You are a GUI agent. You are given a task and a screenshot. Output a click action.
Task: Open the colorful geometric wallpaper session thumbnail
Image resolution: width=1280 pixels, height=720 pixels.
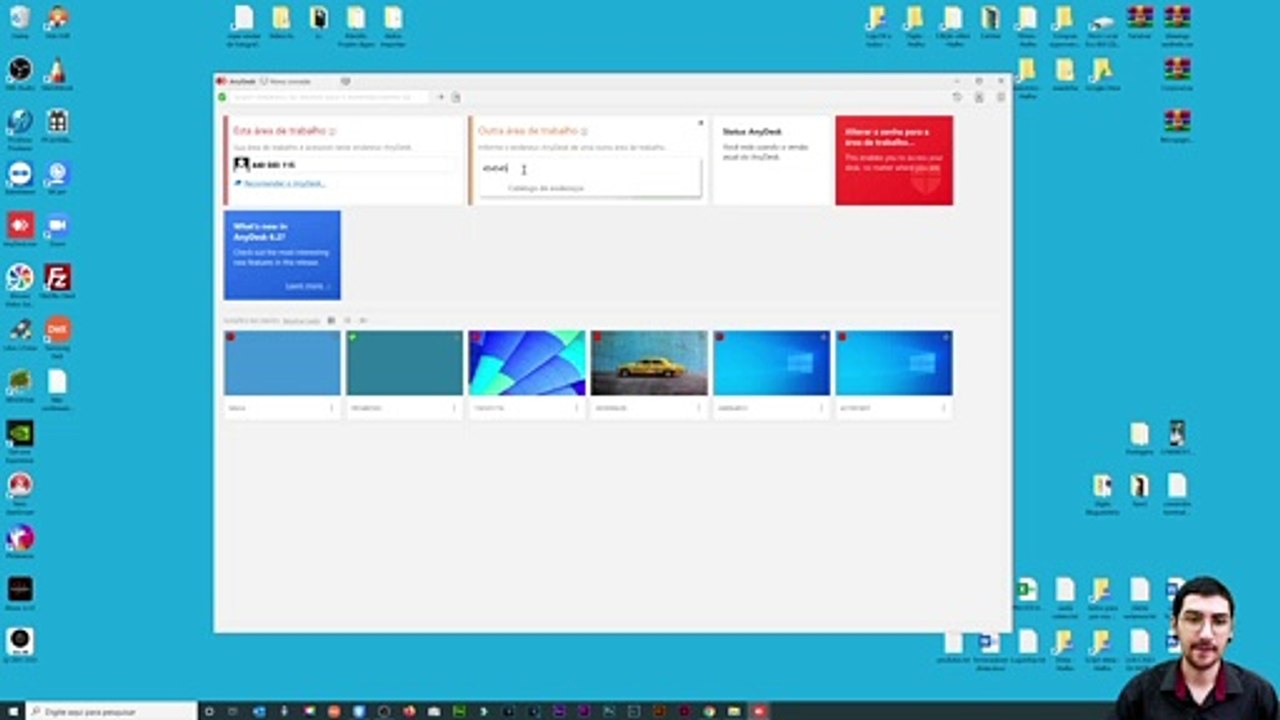coord(527,363)
